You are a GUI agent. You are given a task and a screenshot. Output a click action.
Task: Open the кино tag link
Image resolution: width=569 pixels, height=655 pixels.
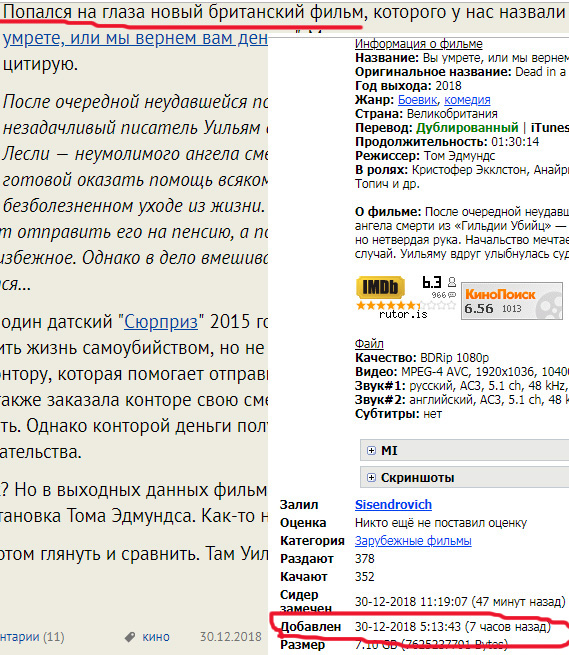click(156, 637)
